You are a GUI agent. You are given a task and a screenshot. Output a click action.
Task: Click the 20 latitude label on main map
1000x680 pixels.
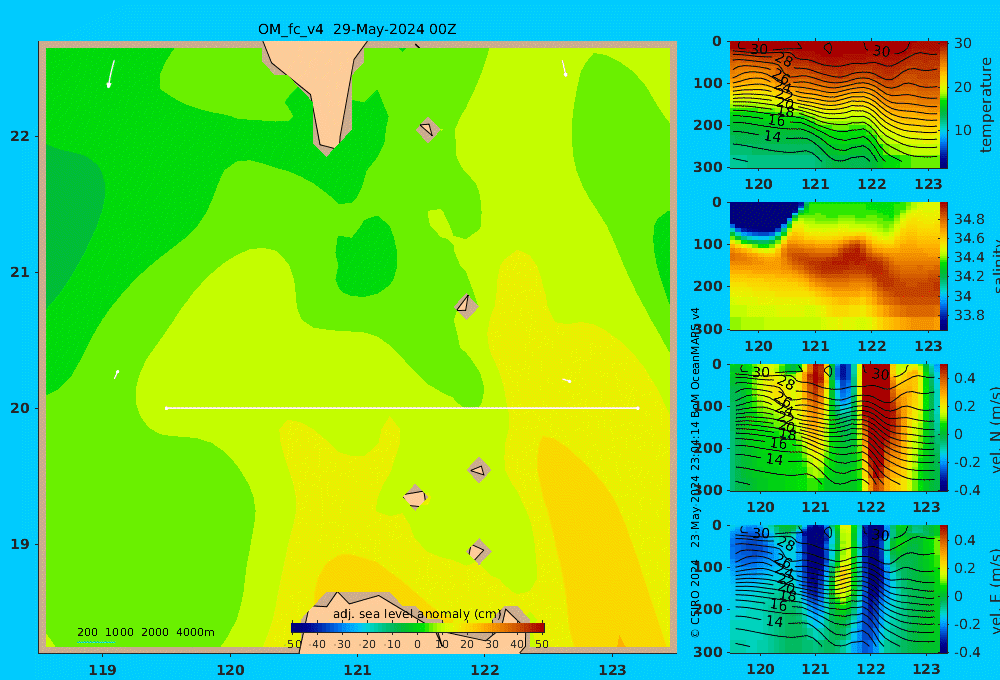tap(20, 408)
